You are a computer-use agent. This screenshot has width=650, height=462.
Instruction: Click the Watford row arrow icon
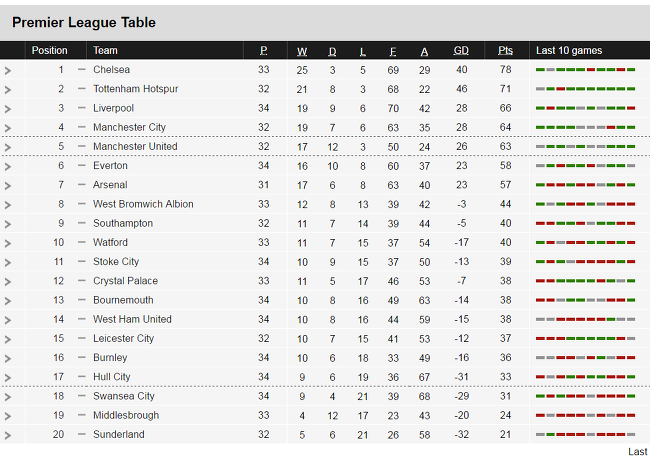[8, 243]
